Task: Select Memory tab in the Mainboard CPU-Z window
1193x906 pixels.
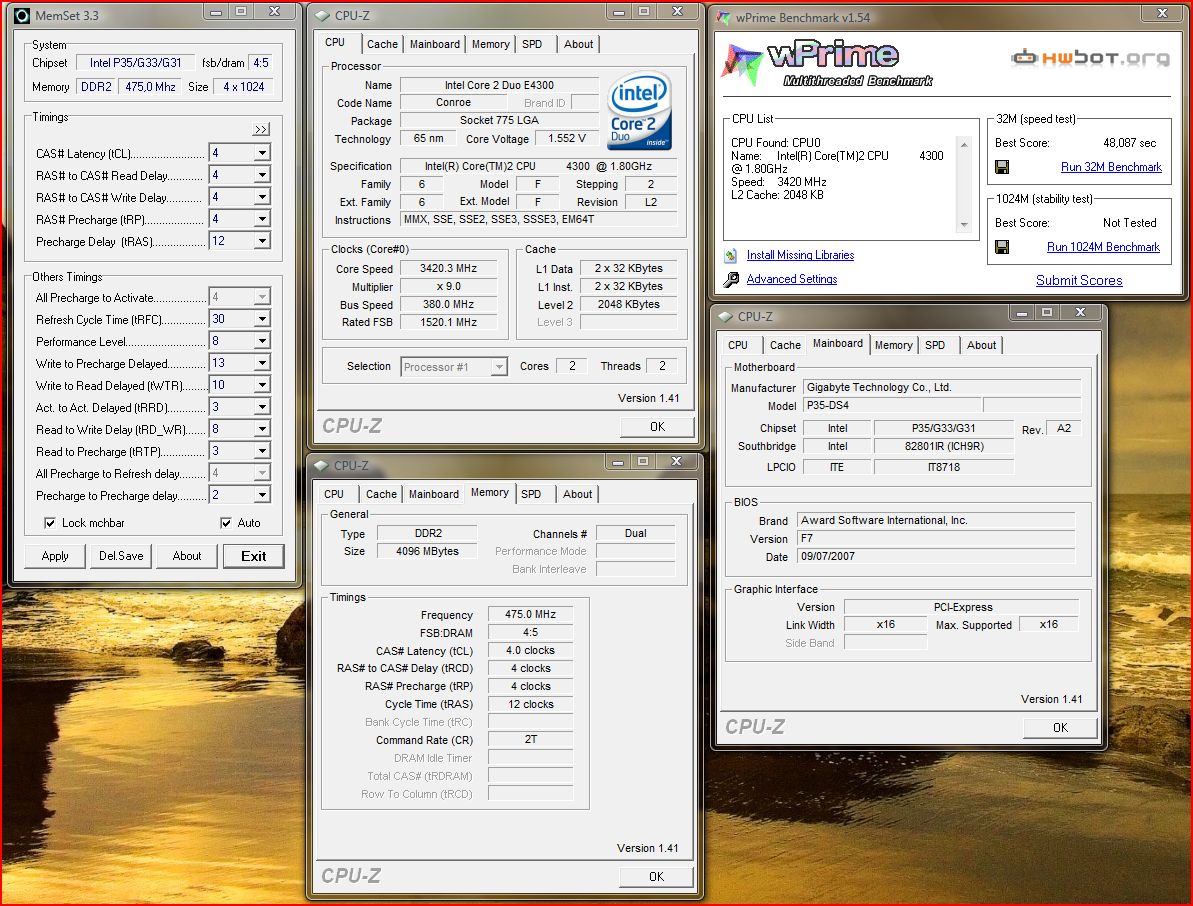Action: pyautogui.click(x=893, y=345)
